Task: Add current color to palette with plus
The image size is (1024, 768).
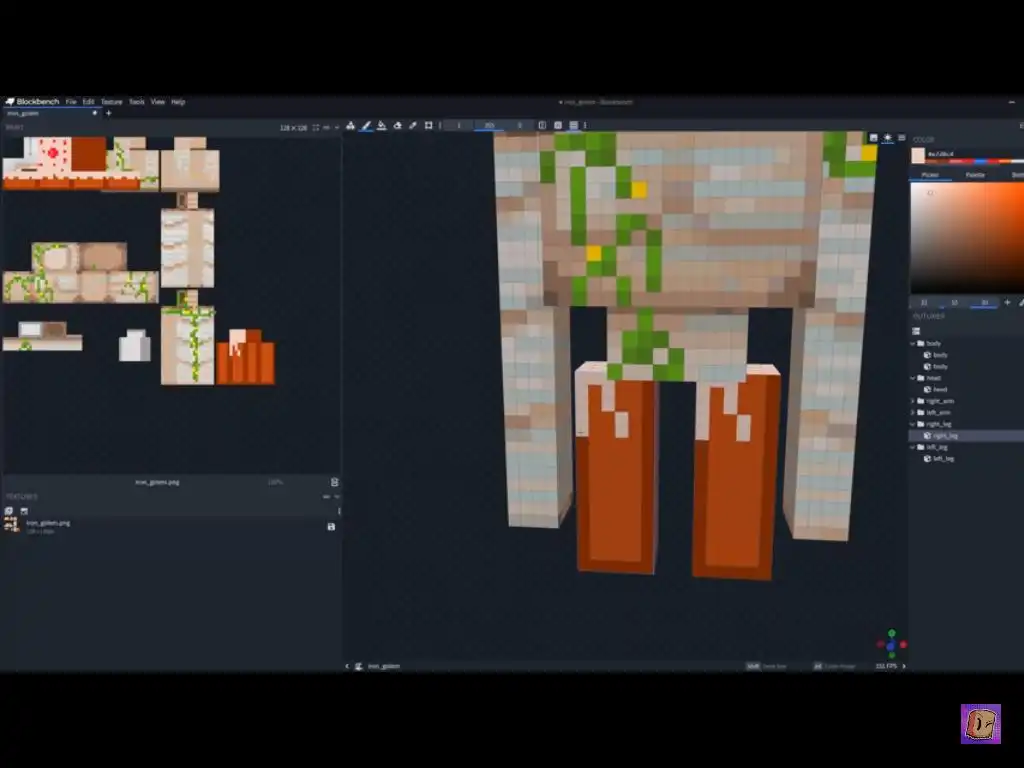Action: pyautogui.click(x=1007, y=302)
